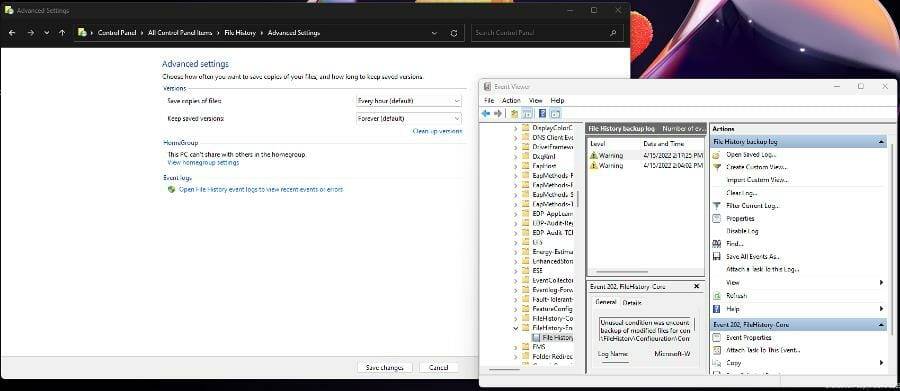Click the shield icon beside Open File History event logs
900x391 pixels.
[171, 189]
